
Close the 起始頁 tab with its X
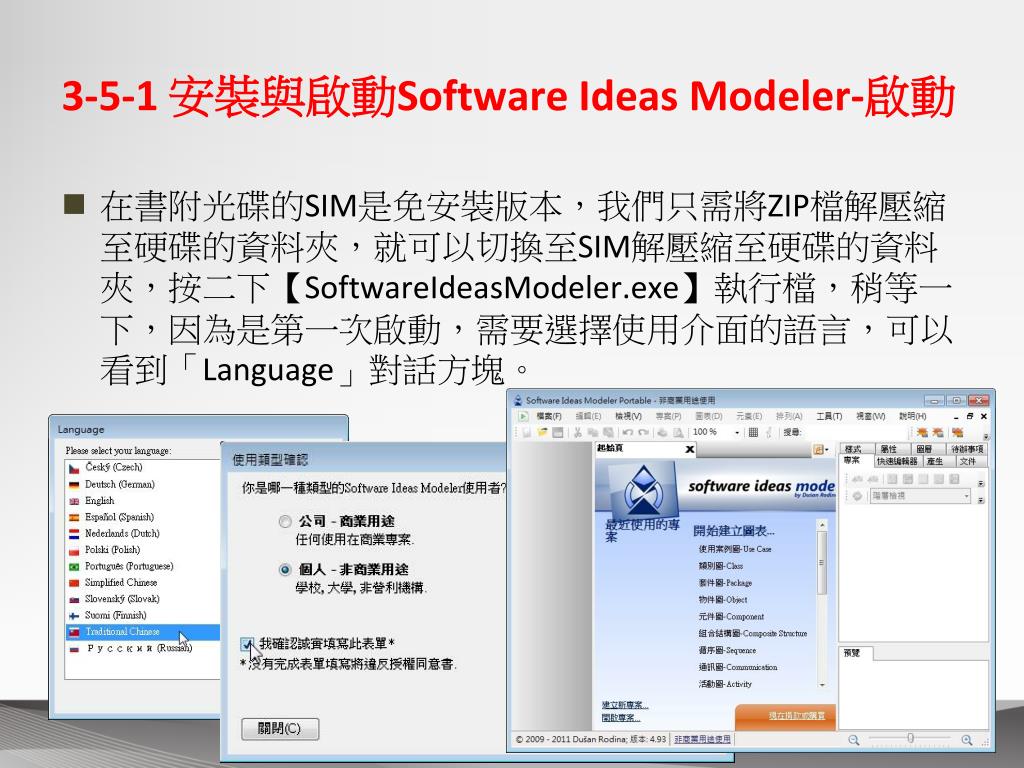690,449
